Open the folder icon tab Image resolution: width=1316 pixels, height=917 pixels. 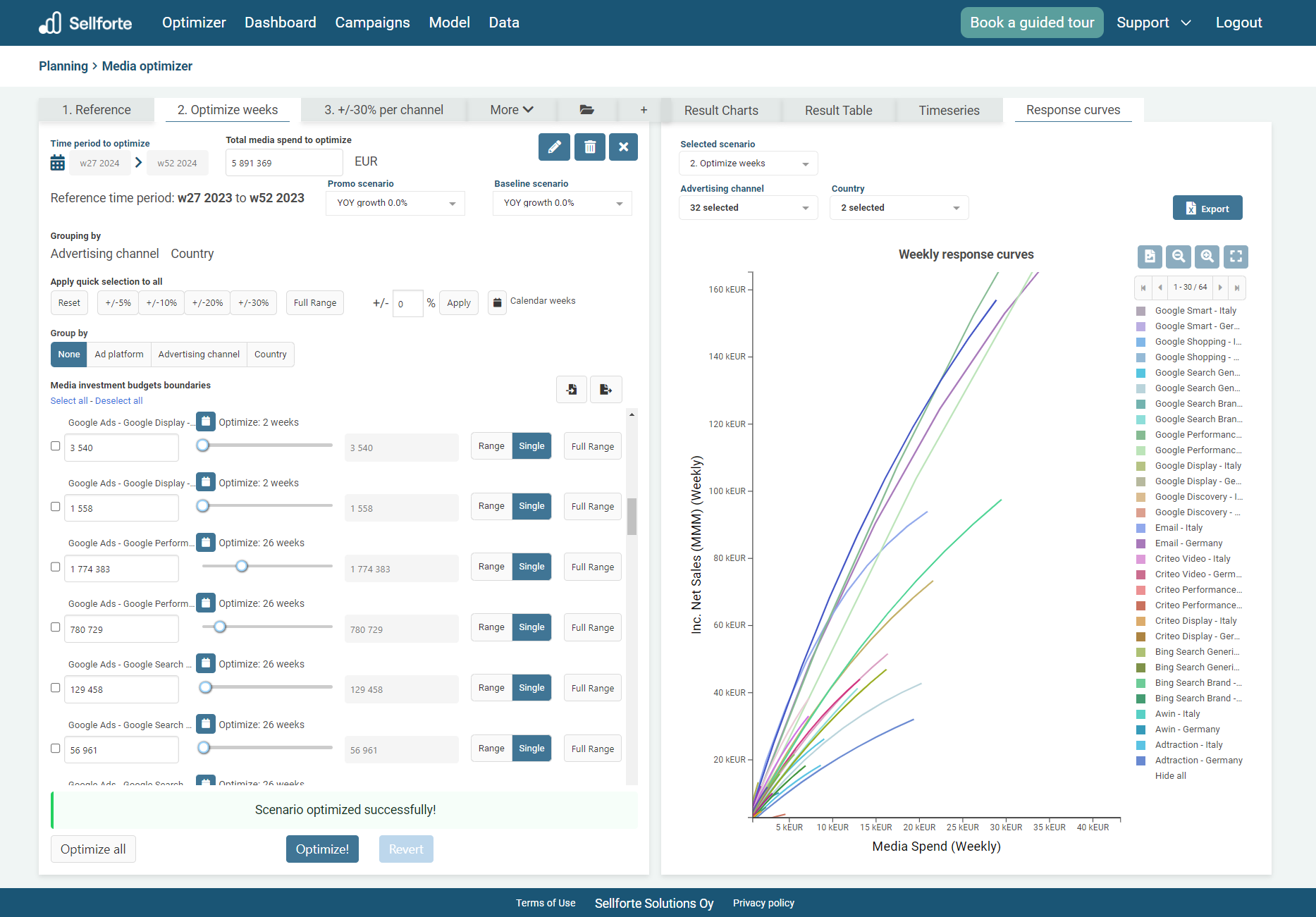click(586, 110)
